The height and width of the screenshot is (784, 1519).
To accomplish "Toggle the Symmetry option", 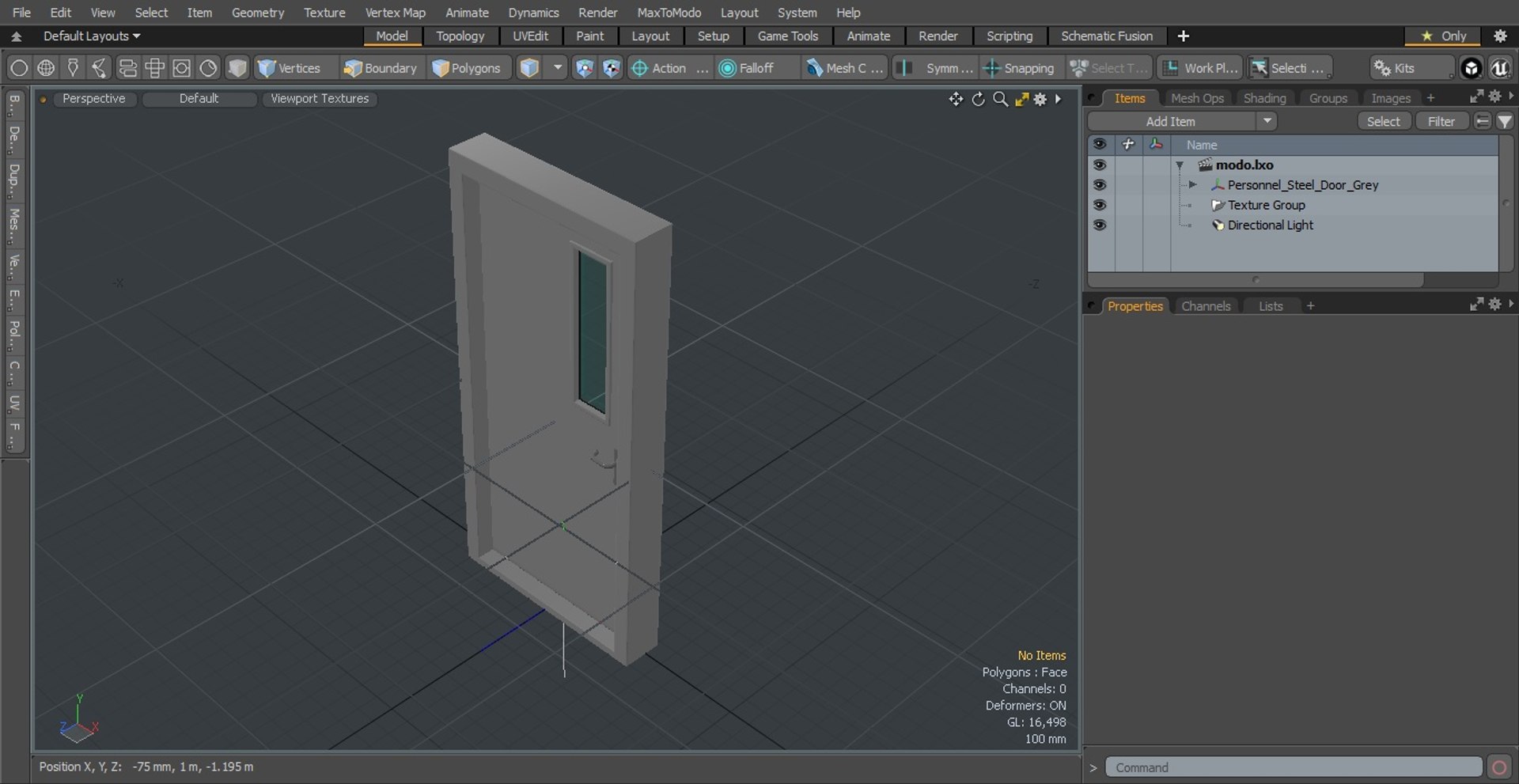I will (x=936, y=68).
